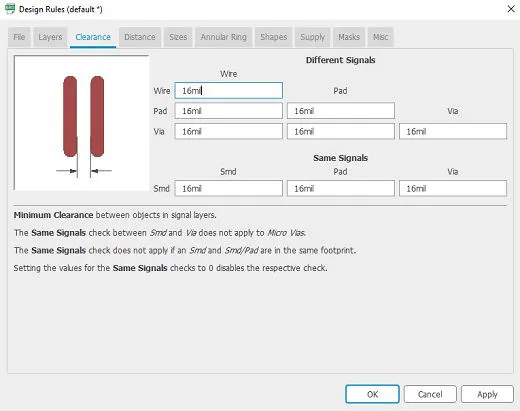Confirm changes with the OK button
The image size is (520, 411).
pos(372,394)
